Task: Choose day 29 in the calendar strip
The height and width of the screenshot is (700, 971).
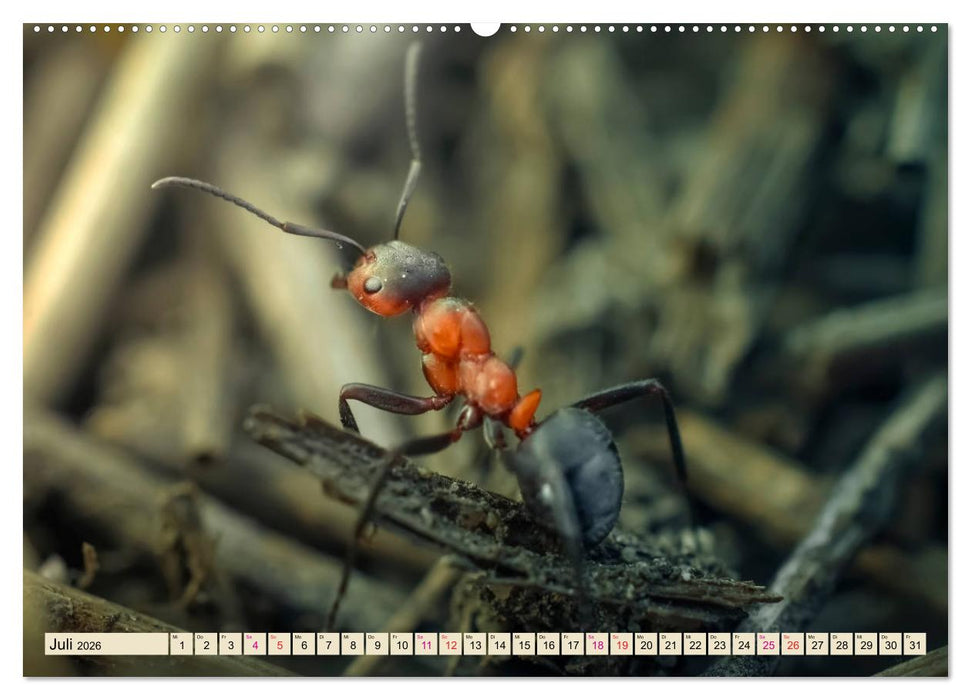Action: tap(866, 644)
